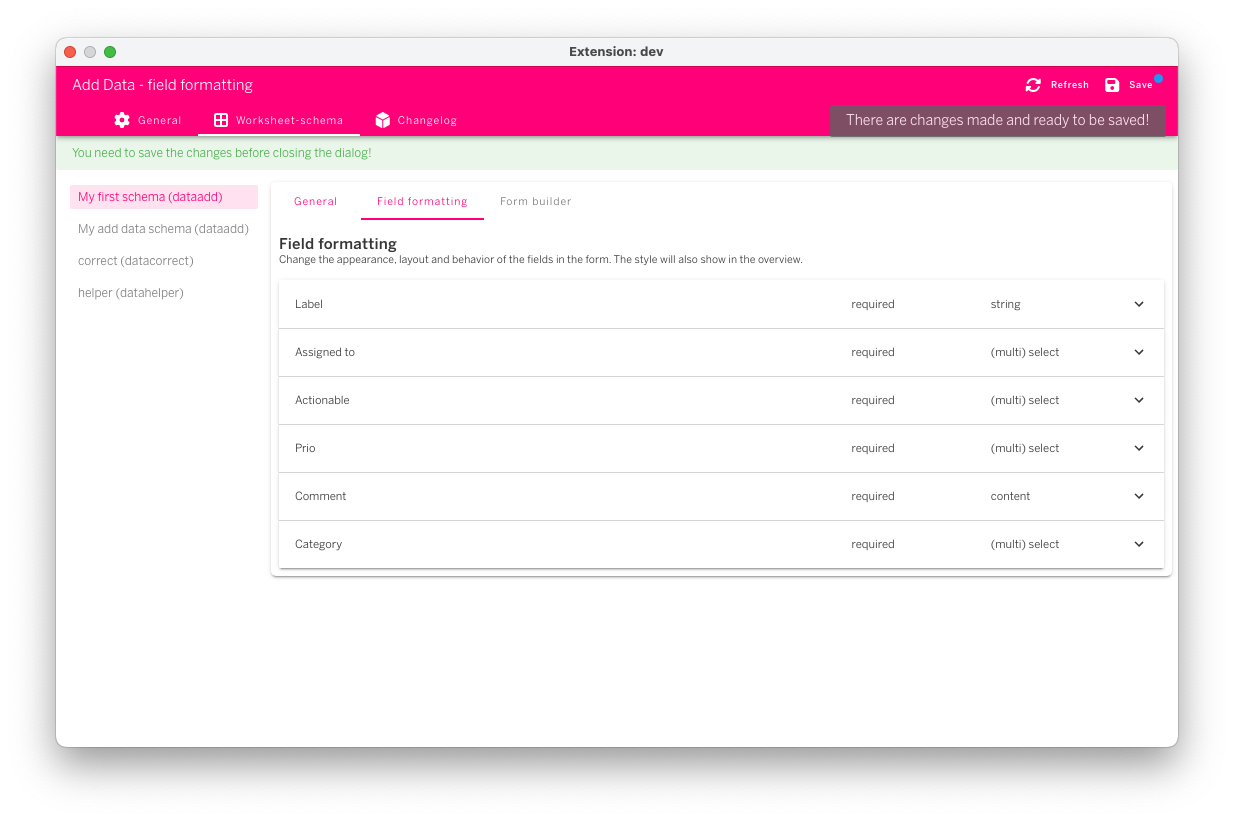Click the string type in Label row
Screen dimensions: 1234x821
pos(1005,304)
